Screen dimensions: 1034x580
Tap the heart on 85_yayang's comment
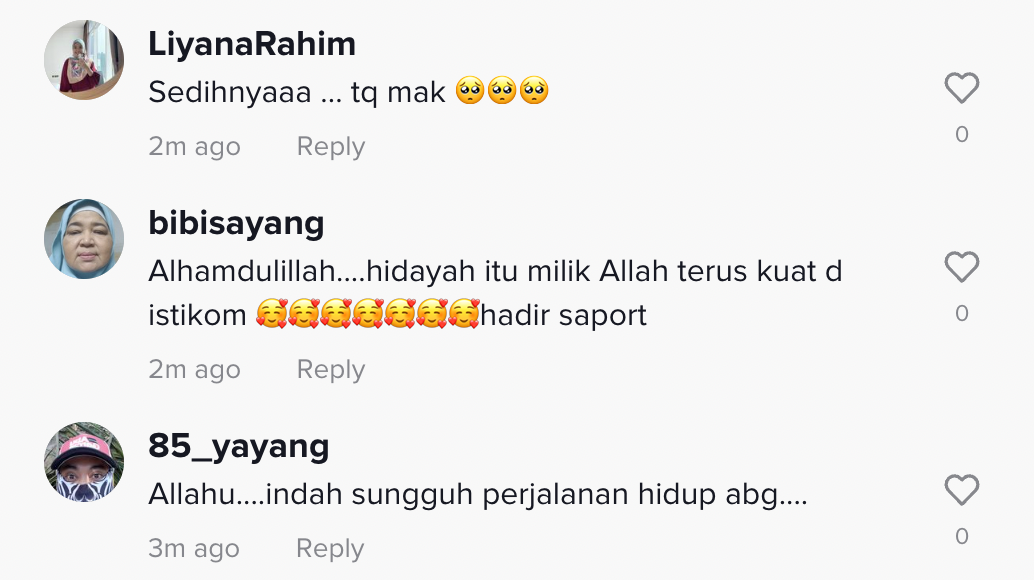click(x=961, y=490)
